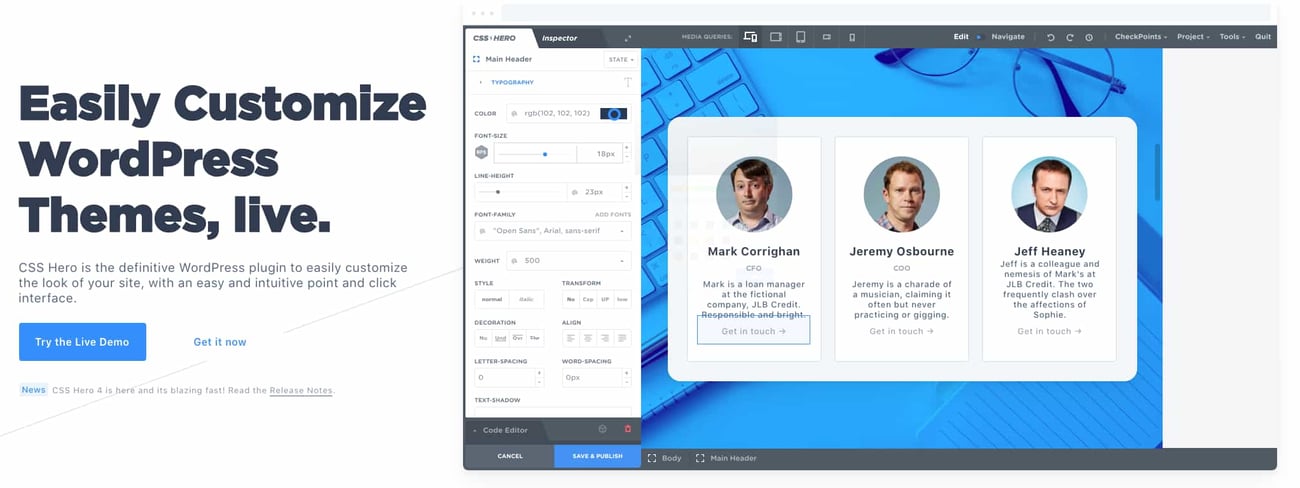The width and height of the screenshot is (1300, 488).
Task: Click the panel expand arrows icon
Action: tap(628, 38)
